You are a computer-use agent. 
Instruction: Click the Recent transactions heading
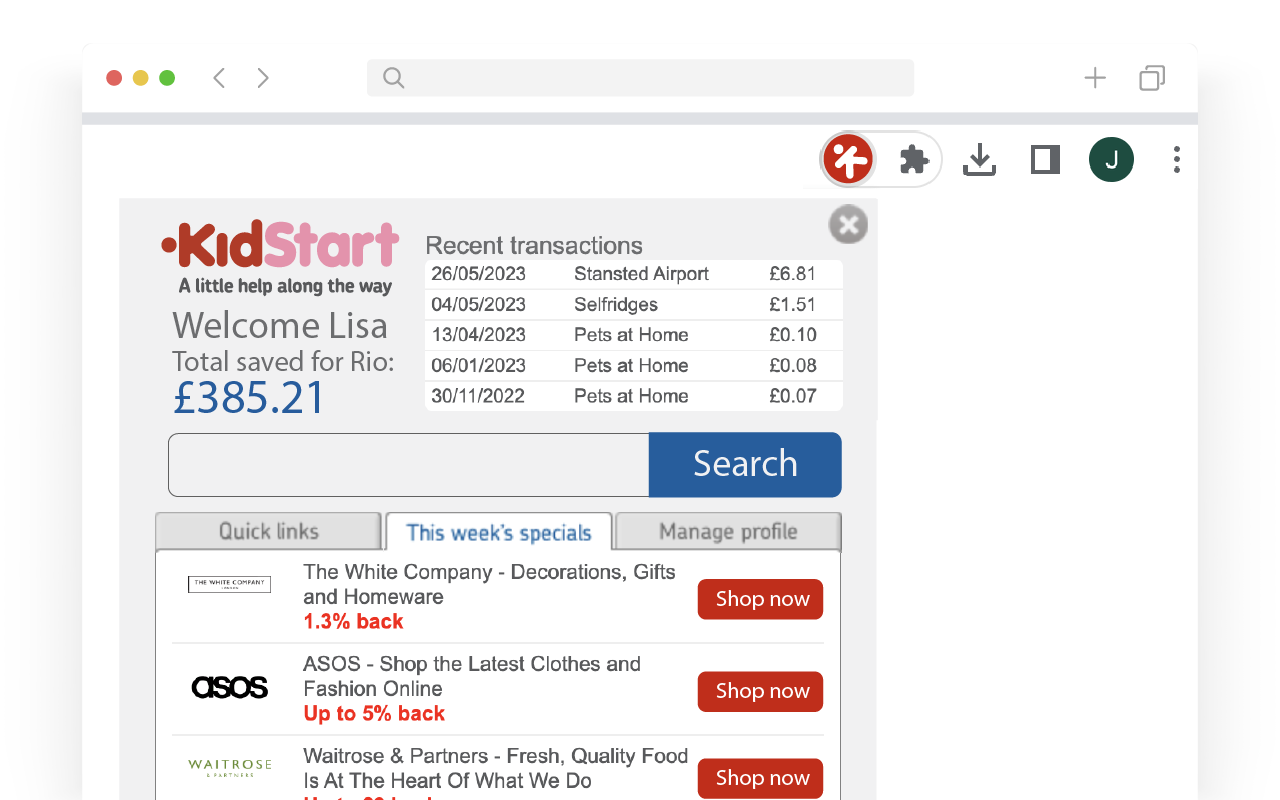tap(534, 246)
